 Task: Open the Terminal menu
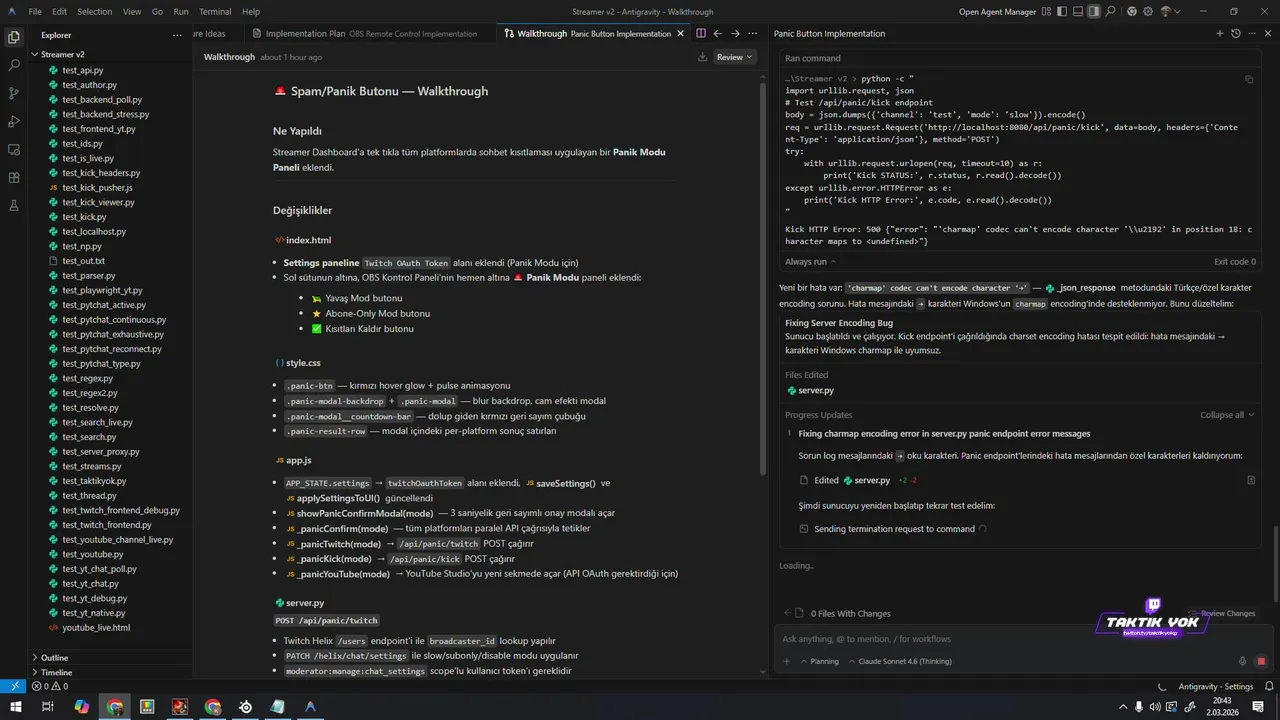tap(215, 12)
